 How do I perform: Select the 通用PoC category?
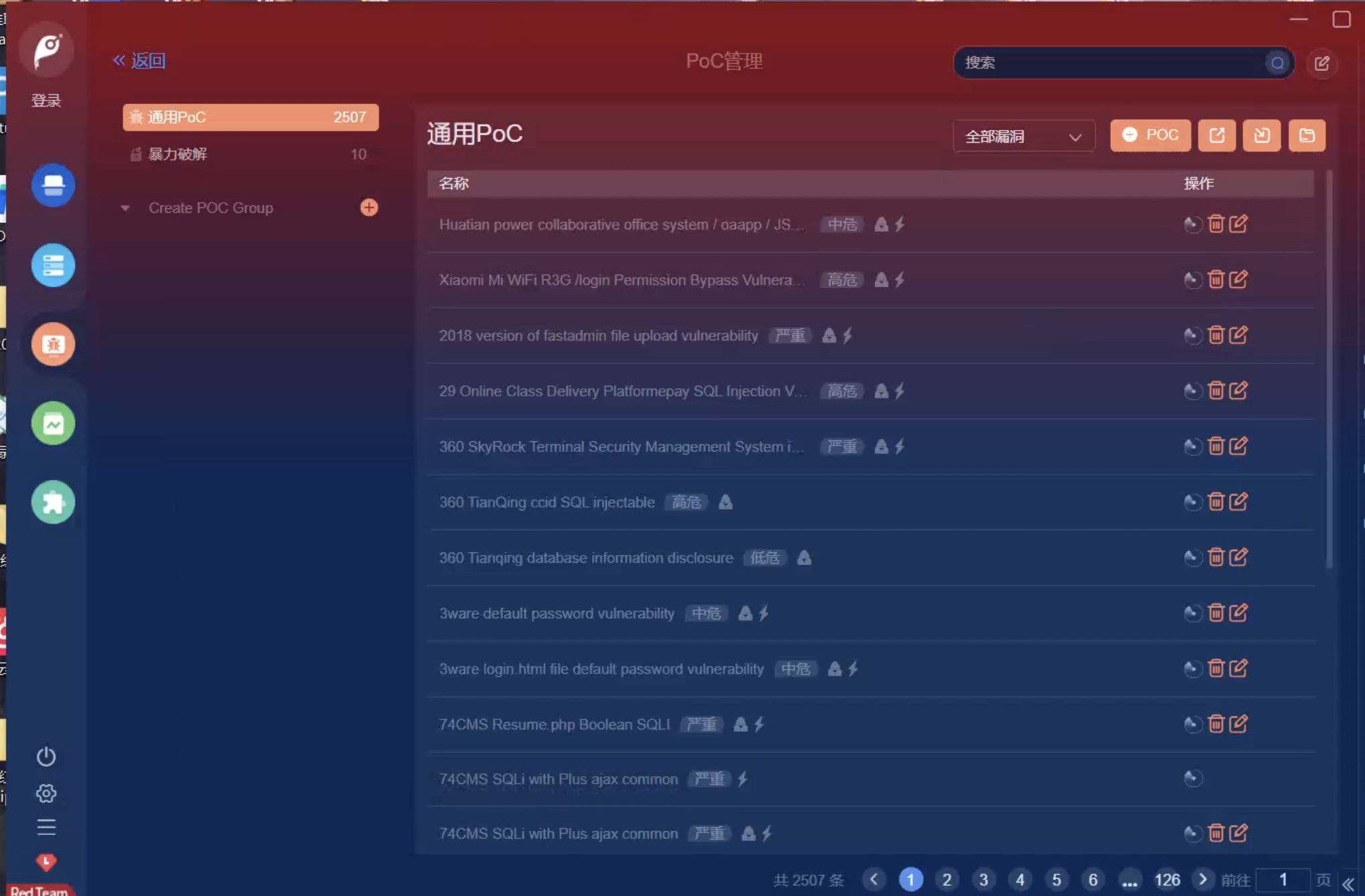pyautogui.click(x=250, y=117)
